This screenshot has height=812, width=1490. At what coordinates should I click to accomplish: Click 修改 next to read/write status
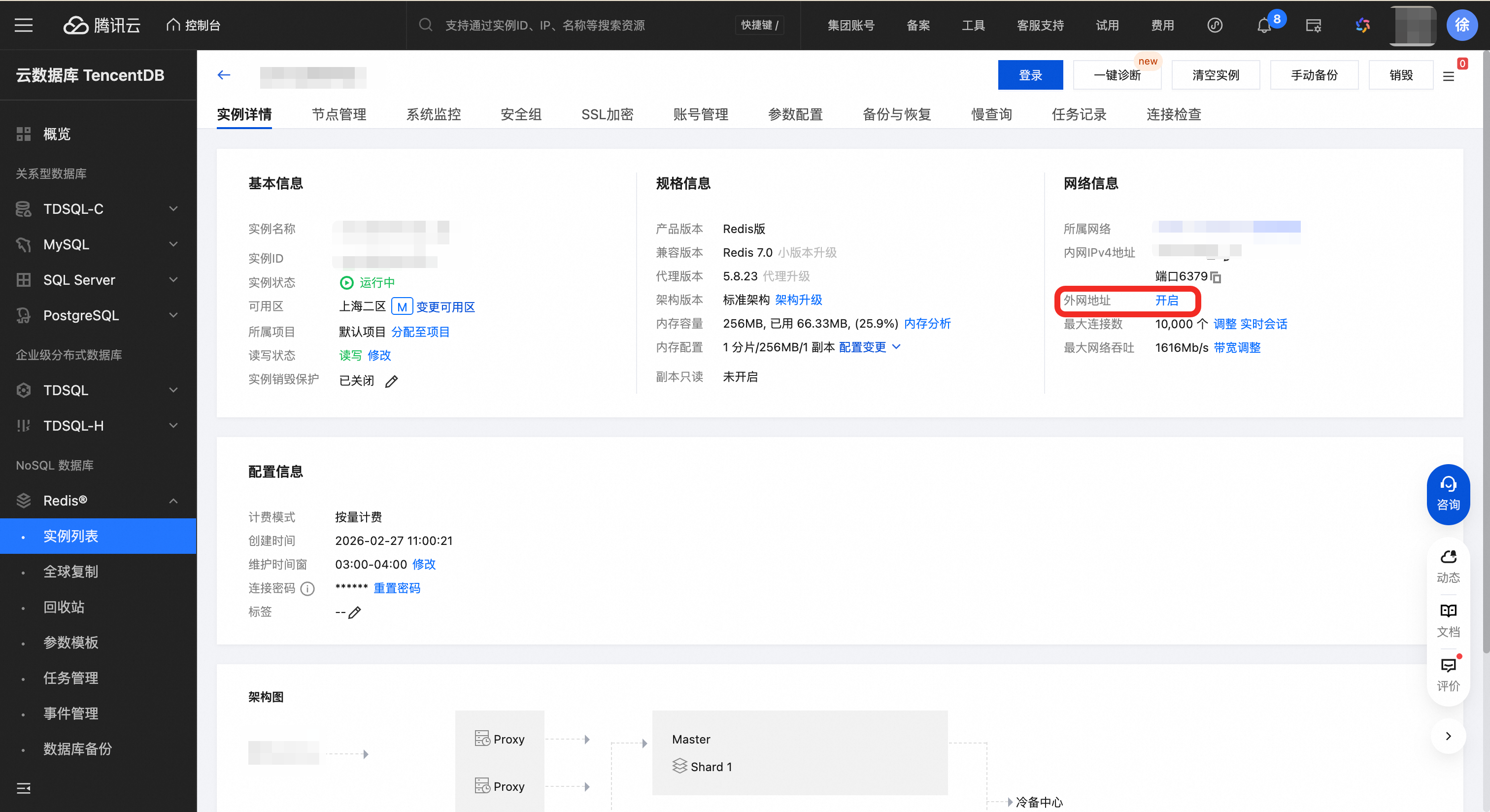coord(379,356)
